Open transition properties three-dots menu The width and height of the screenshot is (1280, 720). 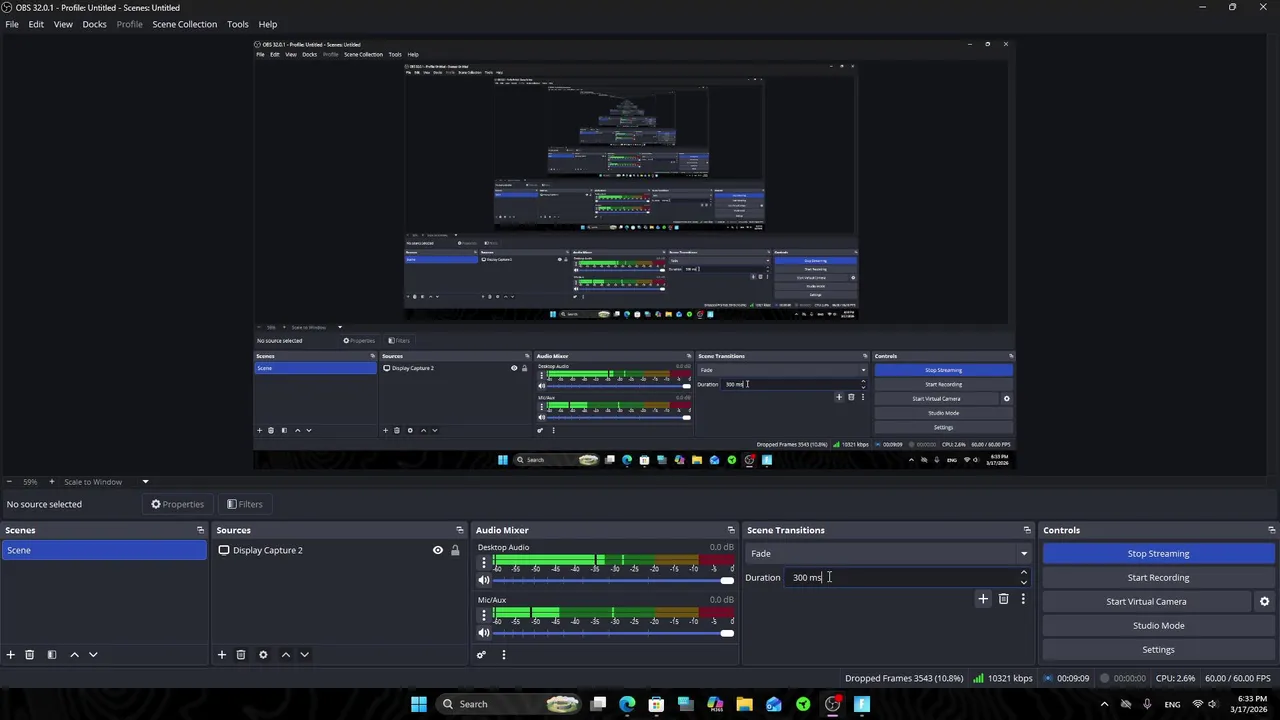[x=1023, y=599]
